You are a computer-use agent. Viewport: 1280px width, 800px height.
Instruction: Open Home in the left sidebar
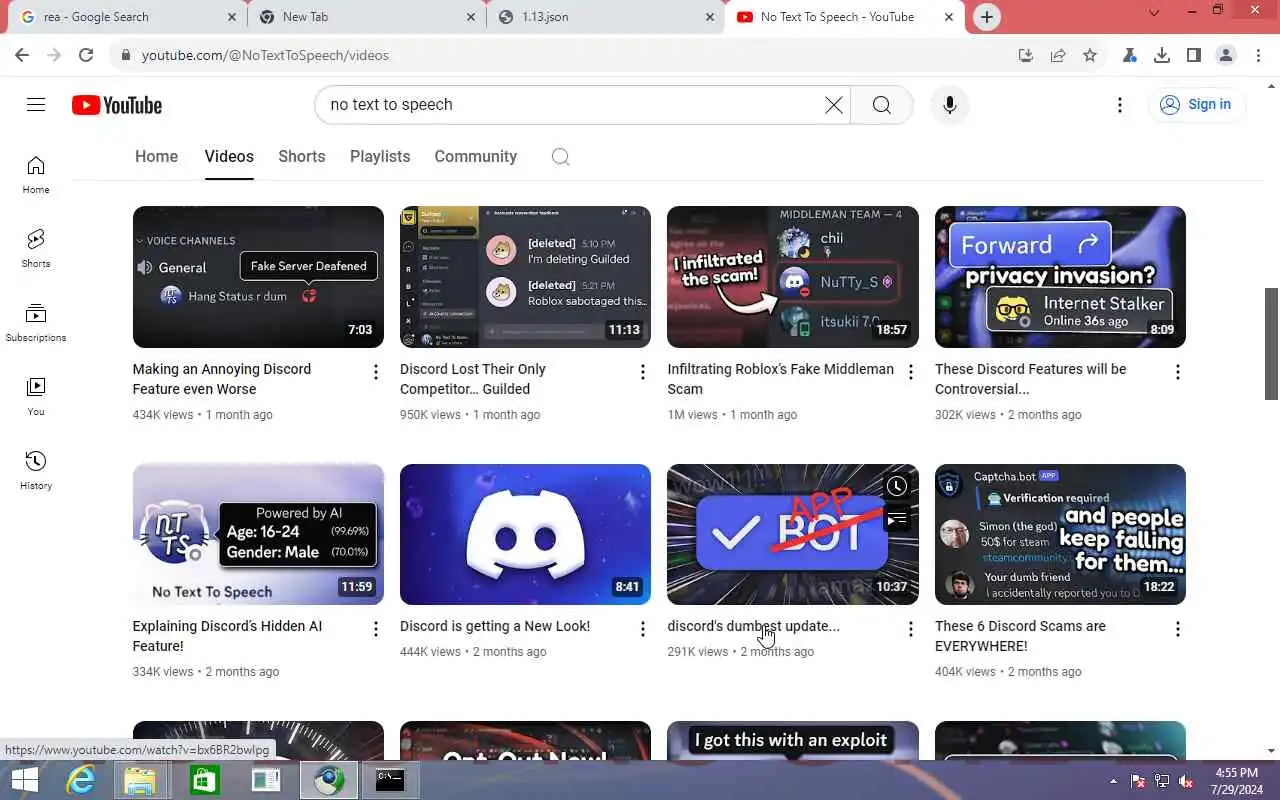(x=36, y=174)
